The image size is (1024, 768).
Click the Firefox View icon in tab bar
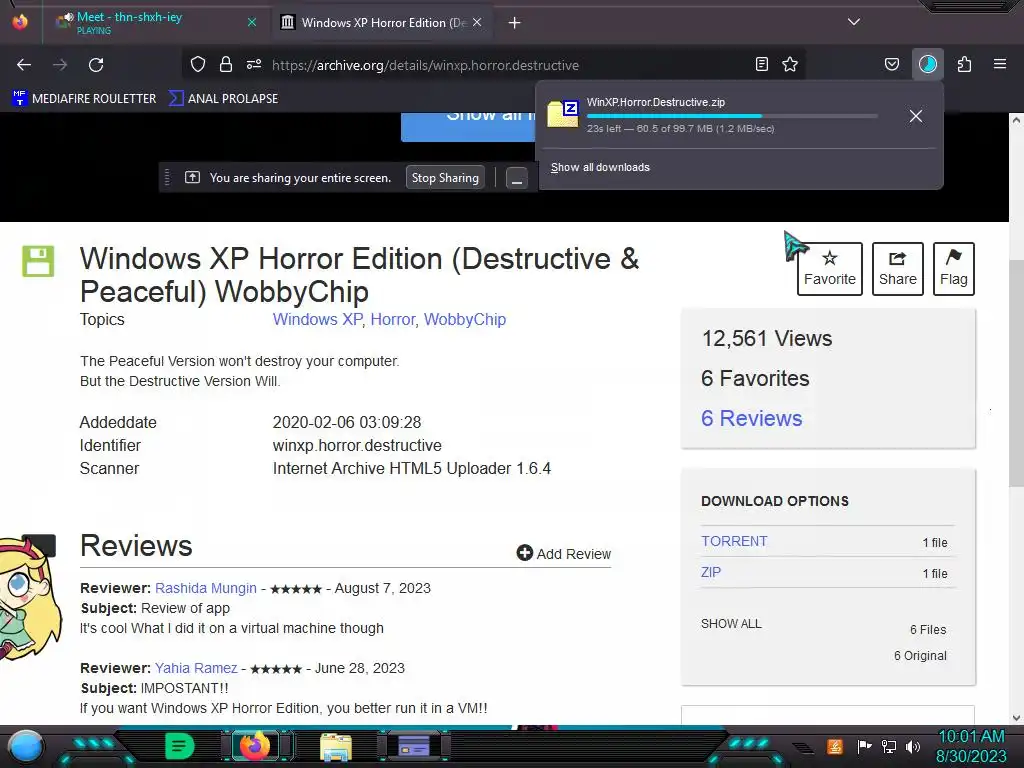tap(20, 22)
